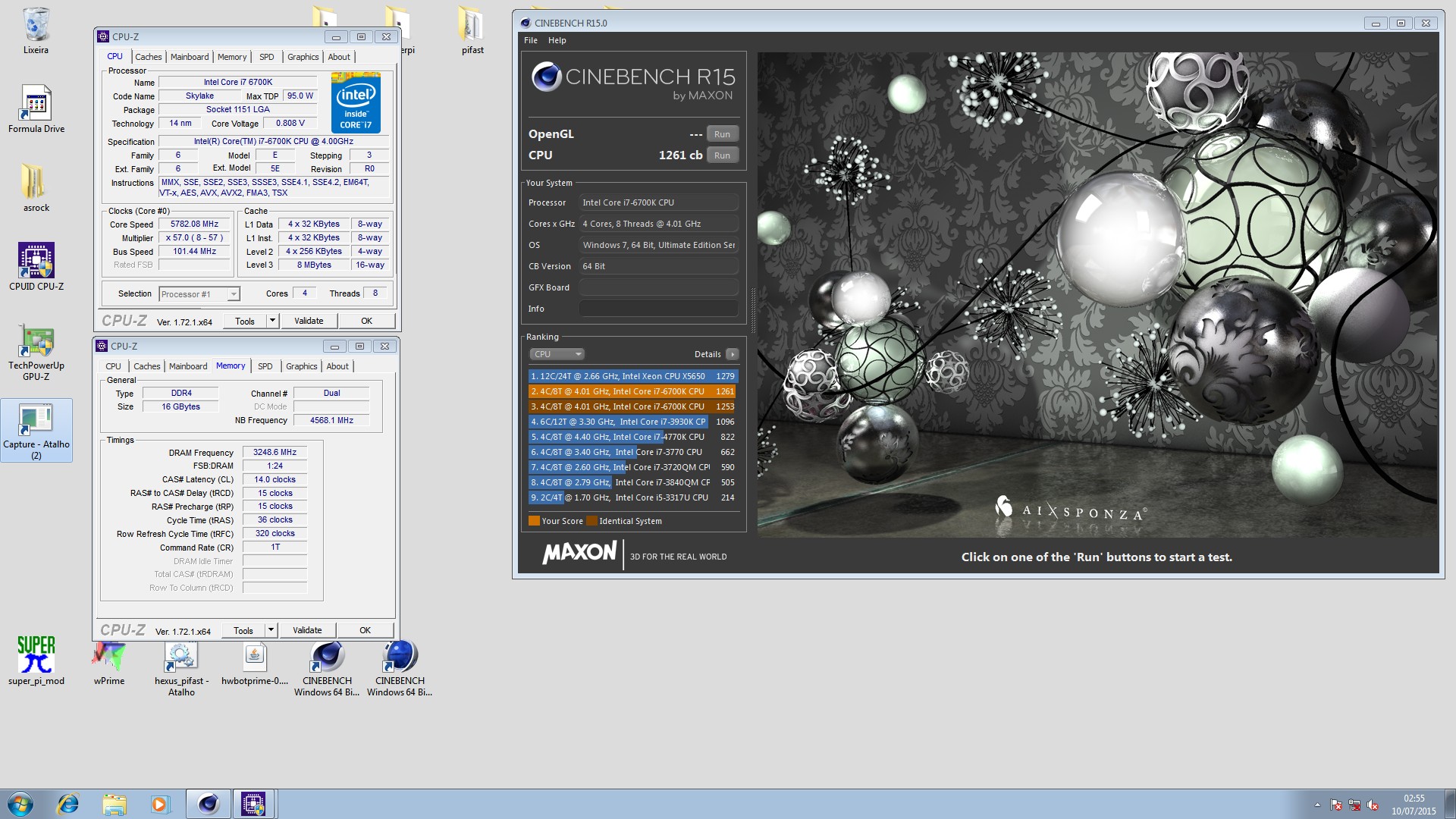Run the OpenGL test in Cinebench
1456x819 pixels.
point(722,134)
